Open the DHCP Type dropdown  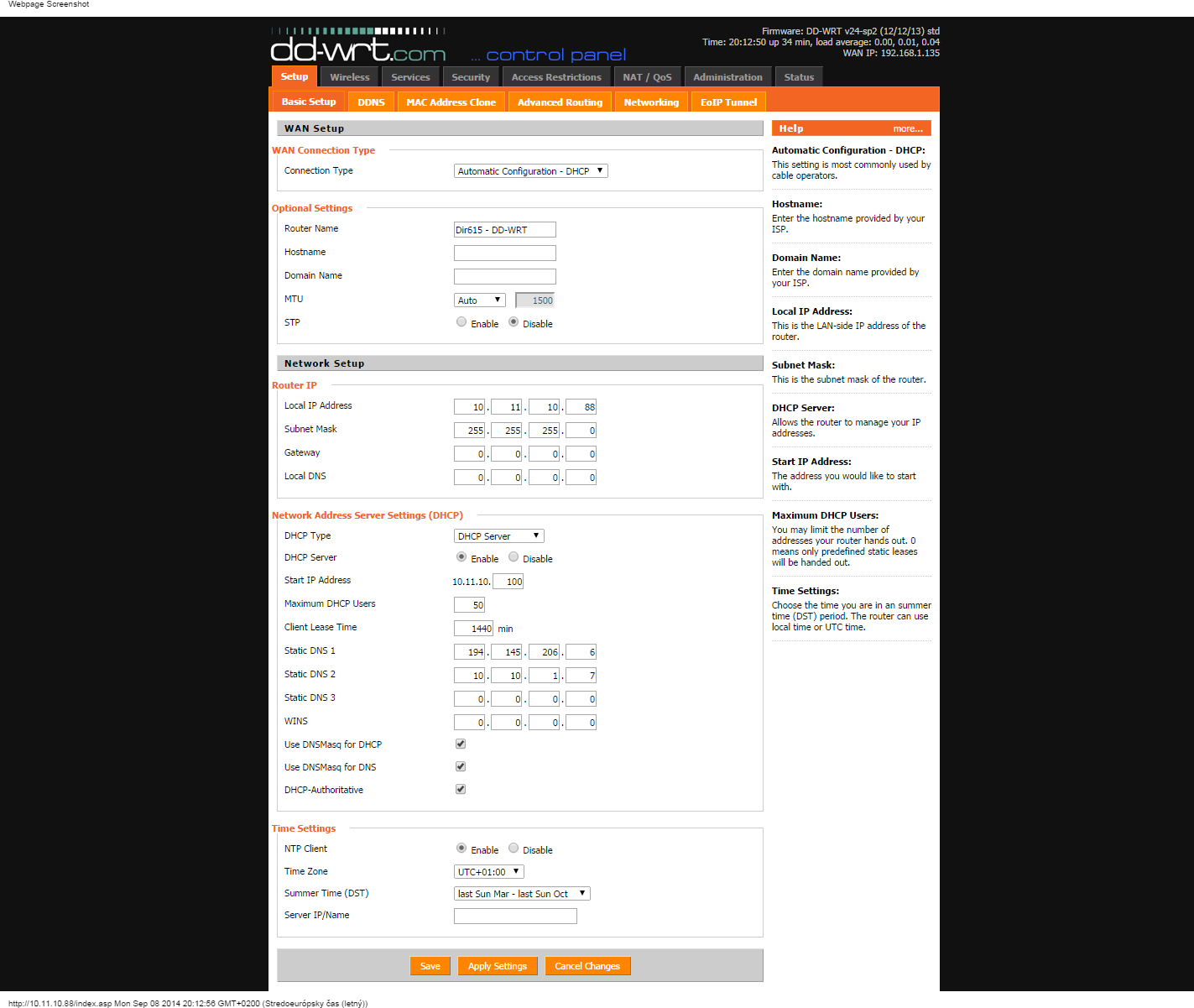498,535
